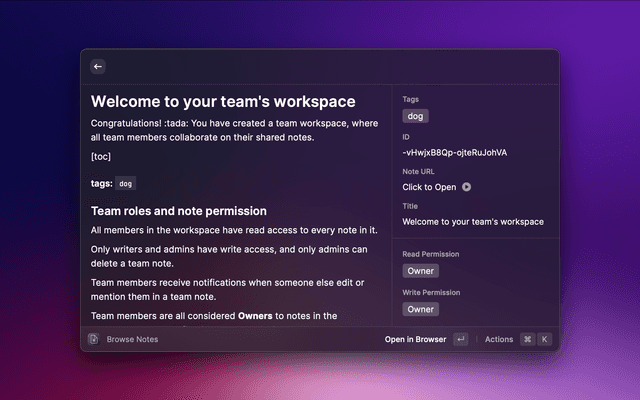Viewport: 640px width, 400px height.
Task: Select Open in Browser action
Action: 415,339
